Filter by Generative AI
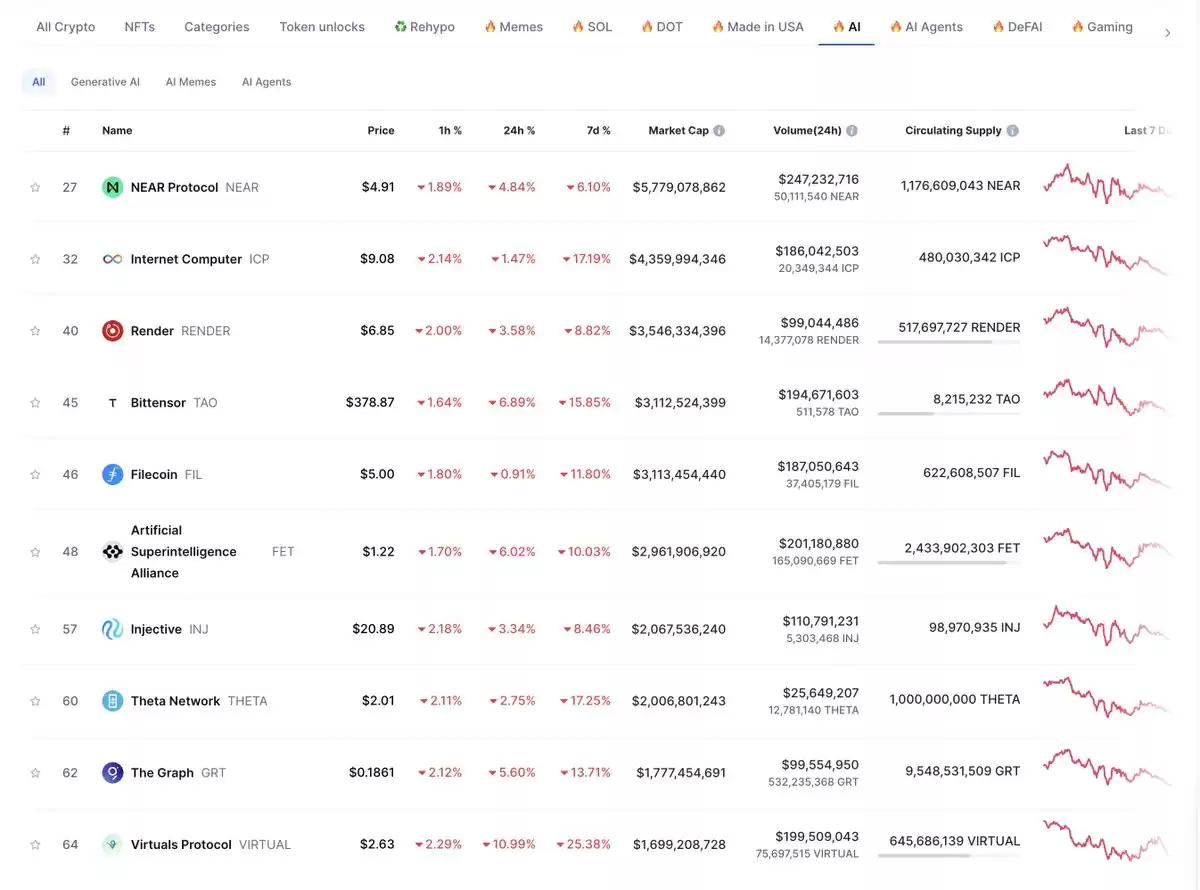1200x890 pixels. click(105, 82)
